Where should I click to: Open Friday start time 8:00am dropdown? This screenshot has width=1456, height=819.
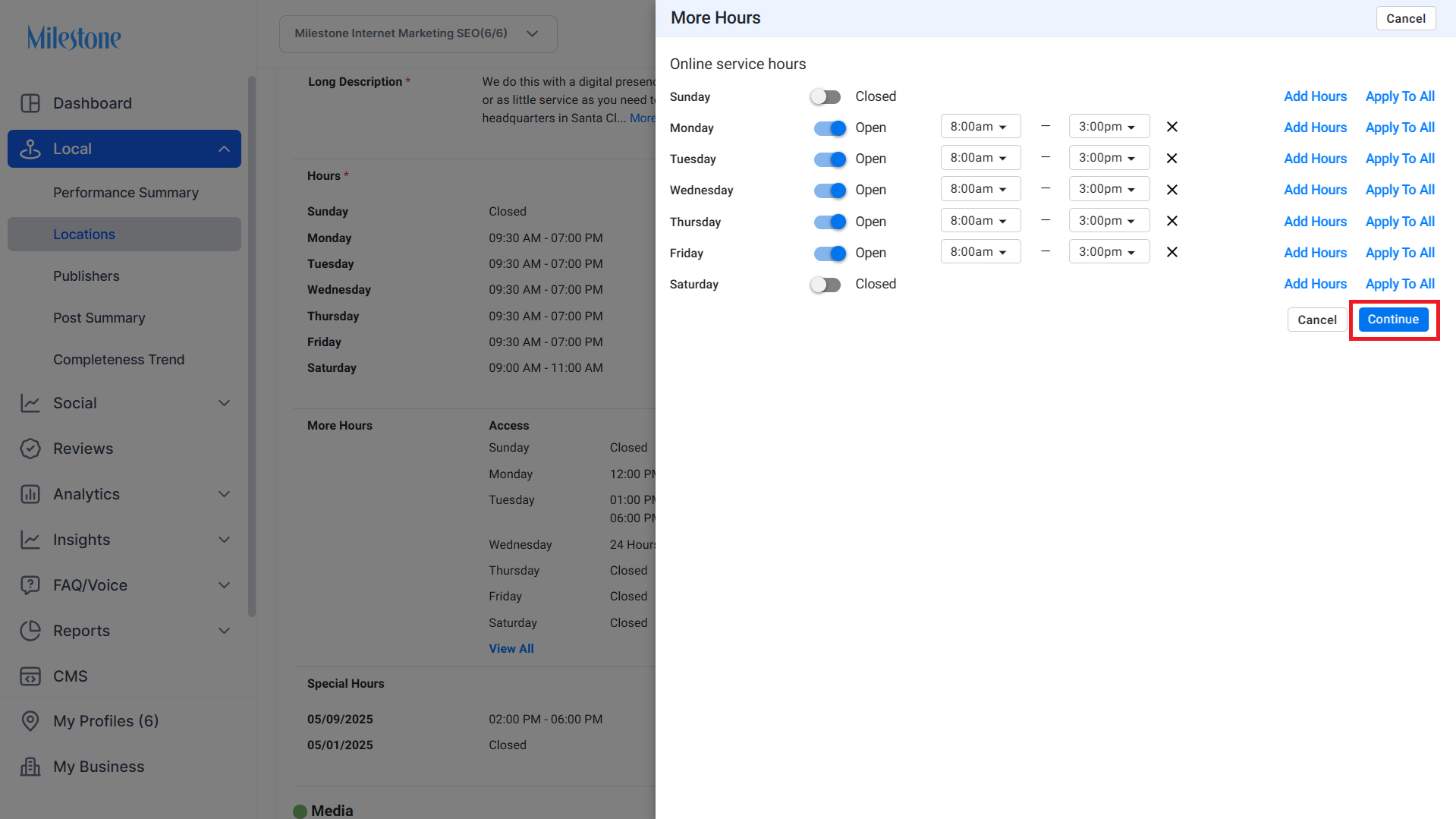[x=980, y=252]
